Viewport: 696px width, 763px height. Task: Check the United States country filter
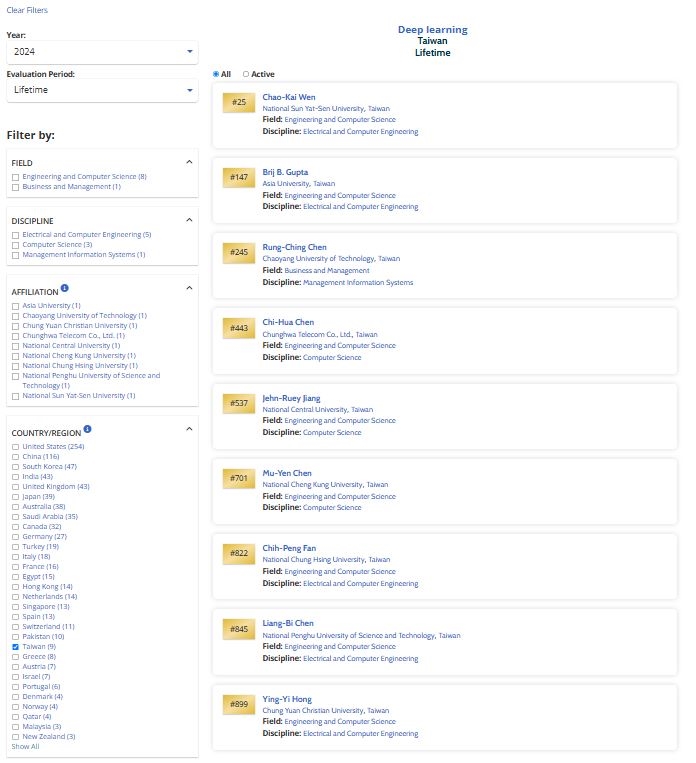[15, 446]
